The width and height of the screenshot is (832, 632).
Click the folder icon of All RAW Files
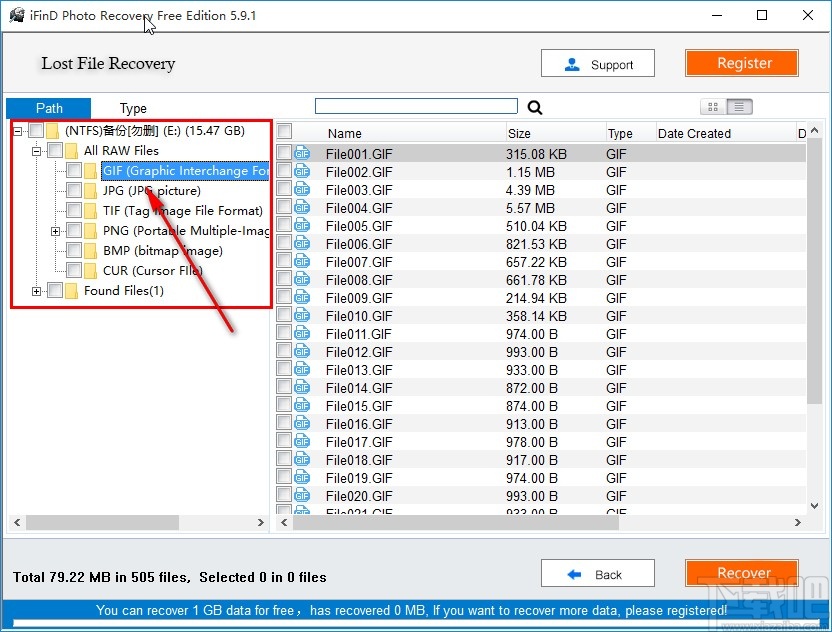click(71, 151)
